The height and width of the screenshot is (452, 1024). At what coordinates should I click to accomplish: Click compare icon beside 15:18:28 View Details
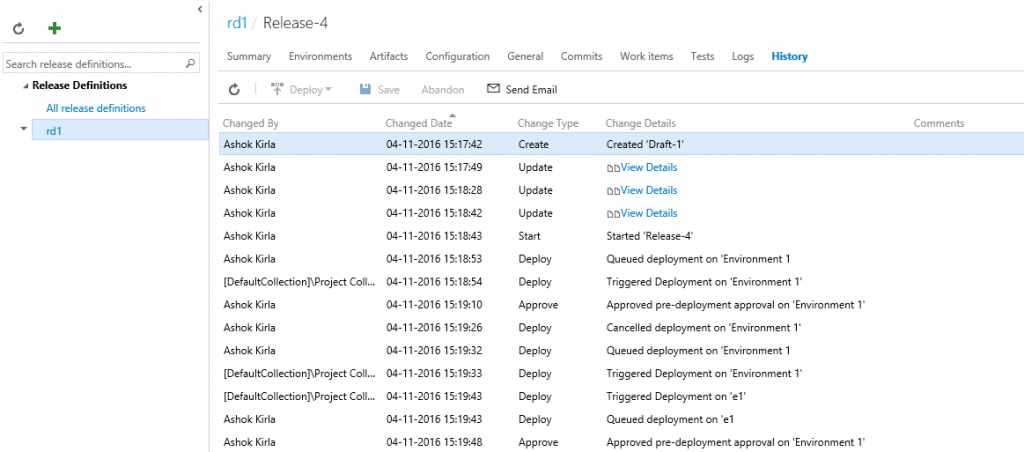[x=613, y=191]
